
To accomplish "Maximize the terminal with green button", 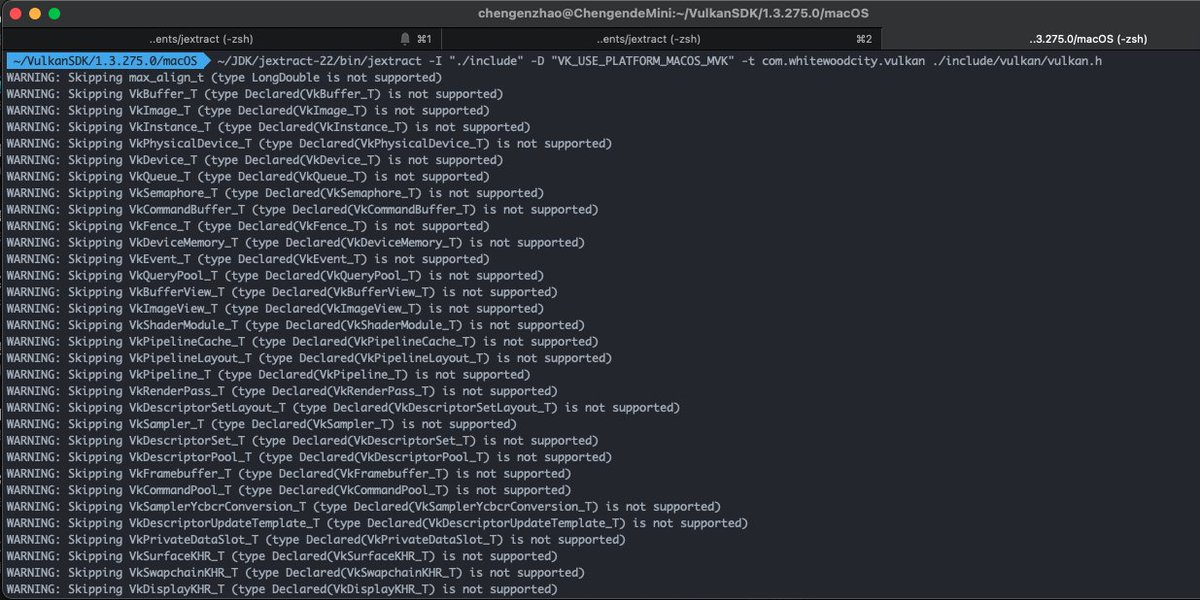I will tap(54, 14).
